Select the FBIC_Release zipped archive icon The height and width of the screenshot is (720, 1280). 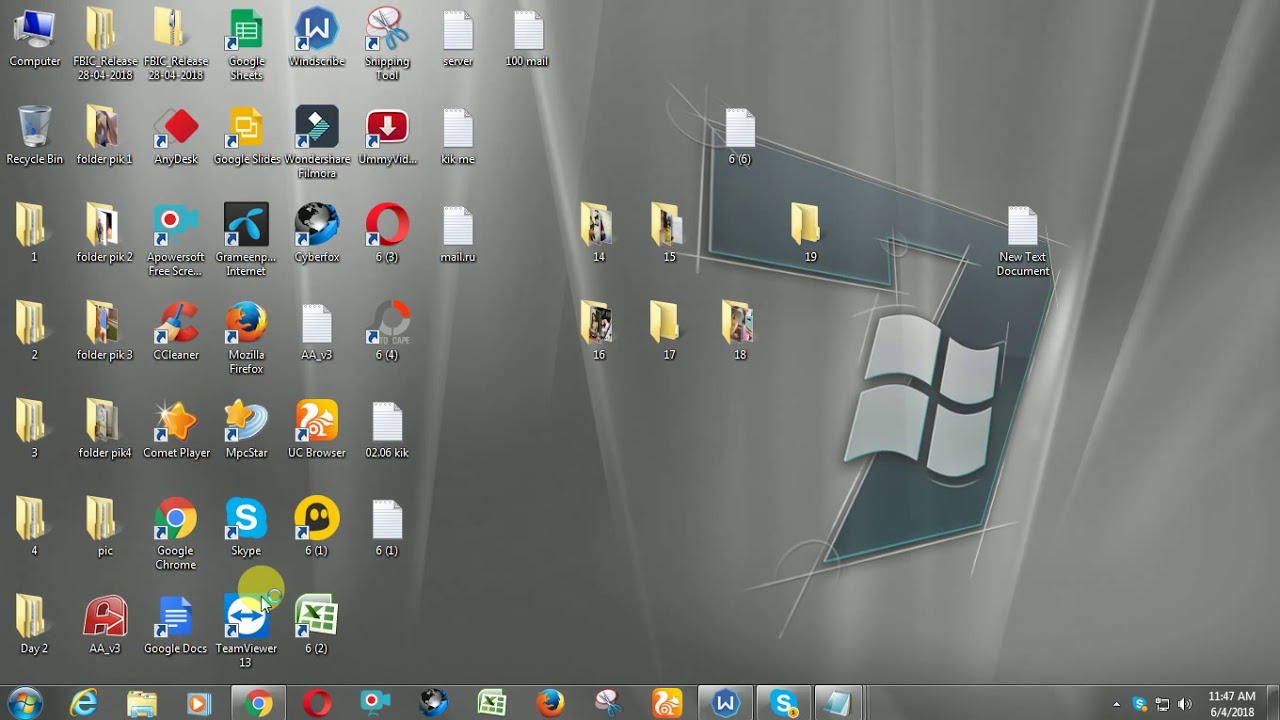coord(176,45)
